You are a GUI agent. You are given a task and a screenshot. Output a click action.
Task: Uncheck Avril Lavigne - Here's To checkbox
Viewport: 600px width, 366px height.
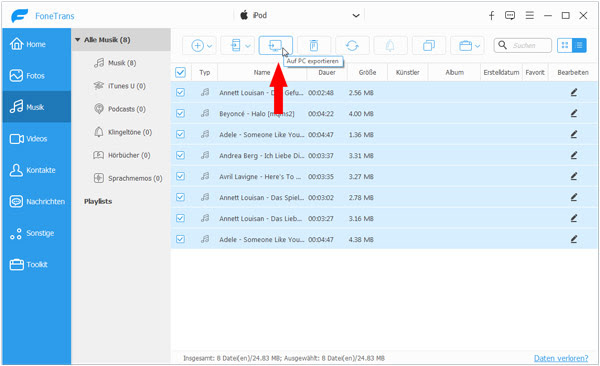[180, 176]
